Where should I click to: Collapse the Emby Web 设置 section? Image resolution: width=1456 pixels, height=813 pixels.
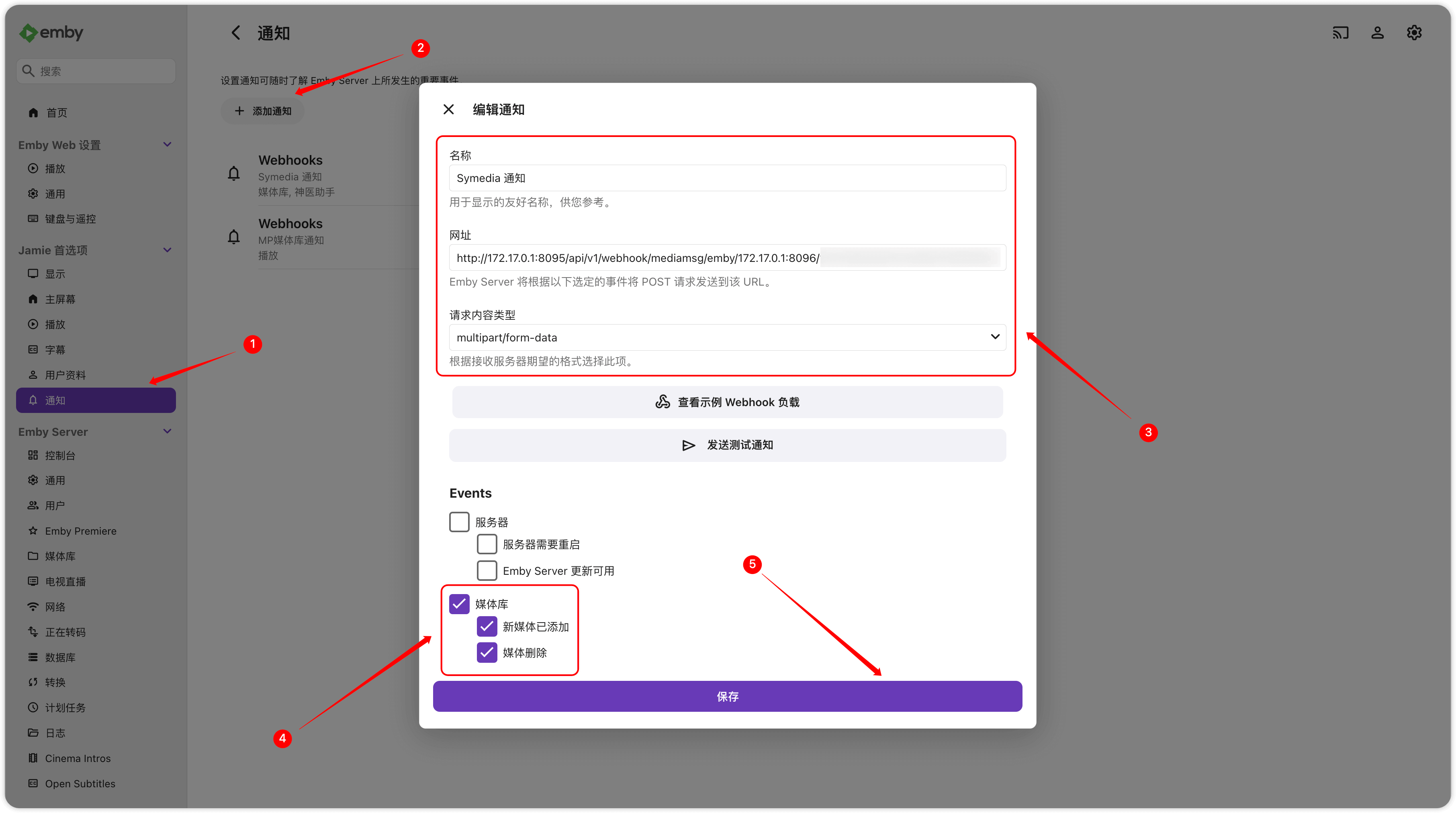167,145
